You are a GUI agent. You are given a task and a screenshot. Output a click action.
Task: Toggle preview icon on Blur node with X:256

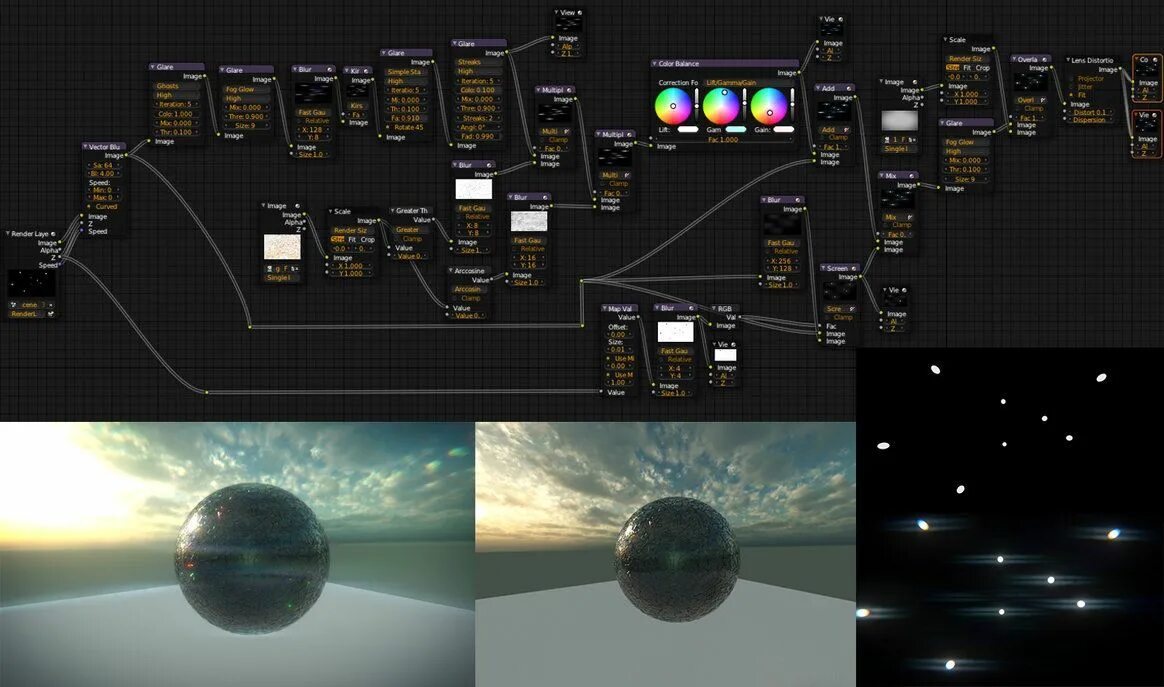pos(798,200)
